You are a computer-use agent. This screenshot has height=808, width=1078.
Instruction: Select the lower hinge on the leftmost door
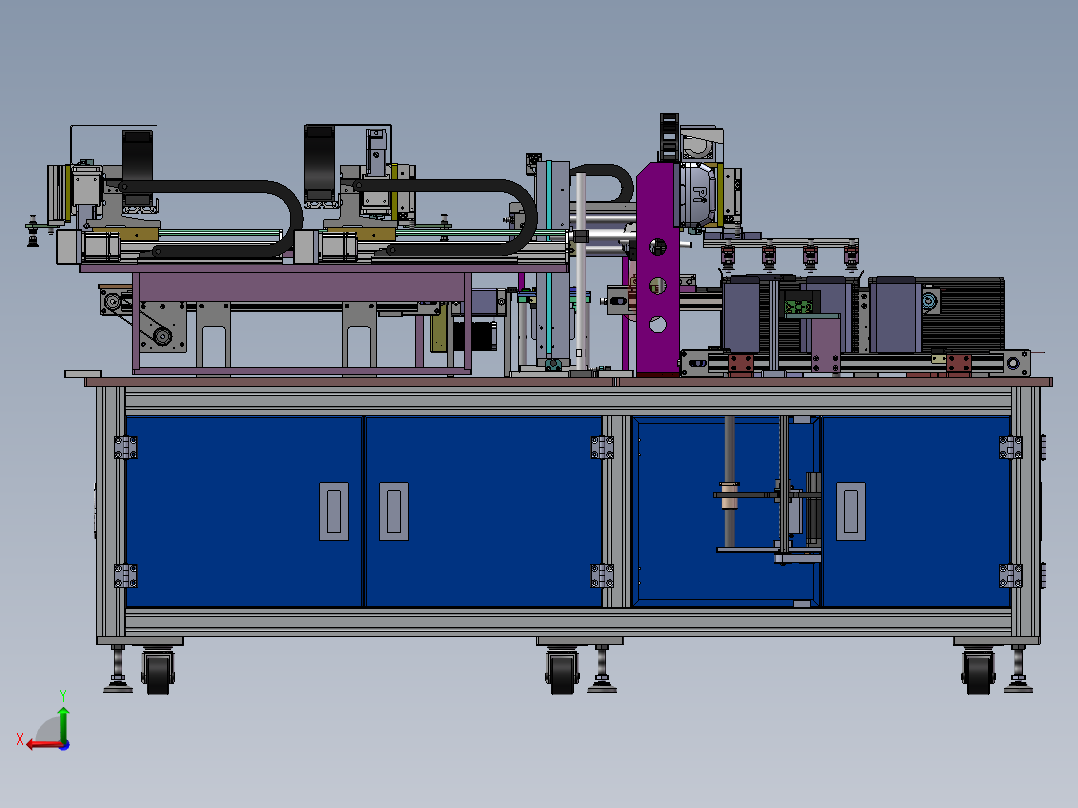(x=125, y=576)
